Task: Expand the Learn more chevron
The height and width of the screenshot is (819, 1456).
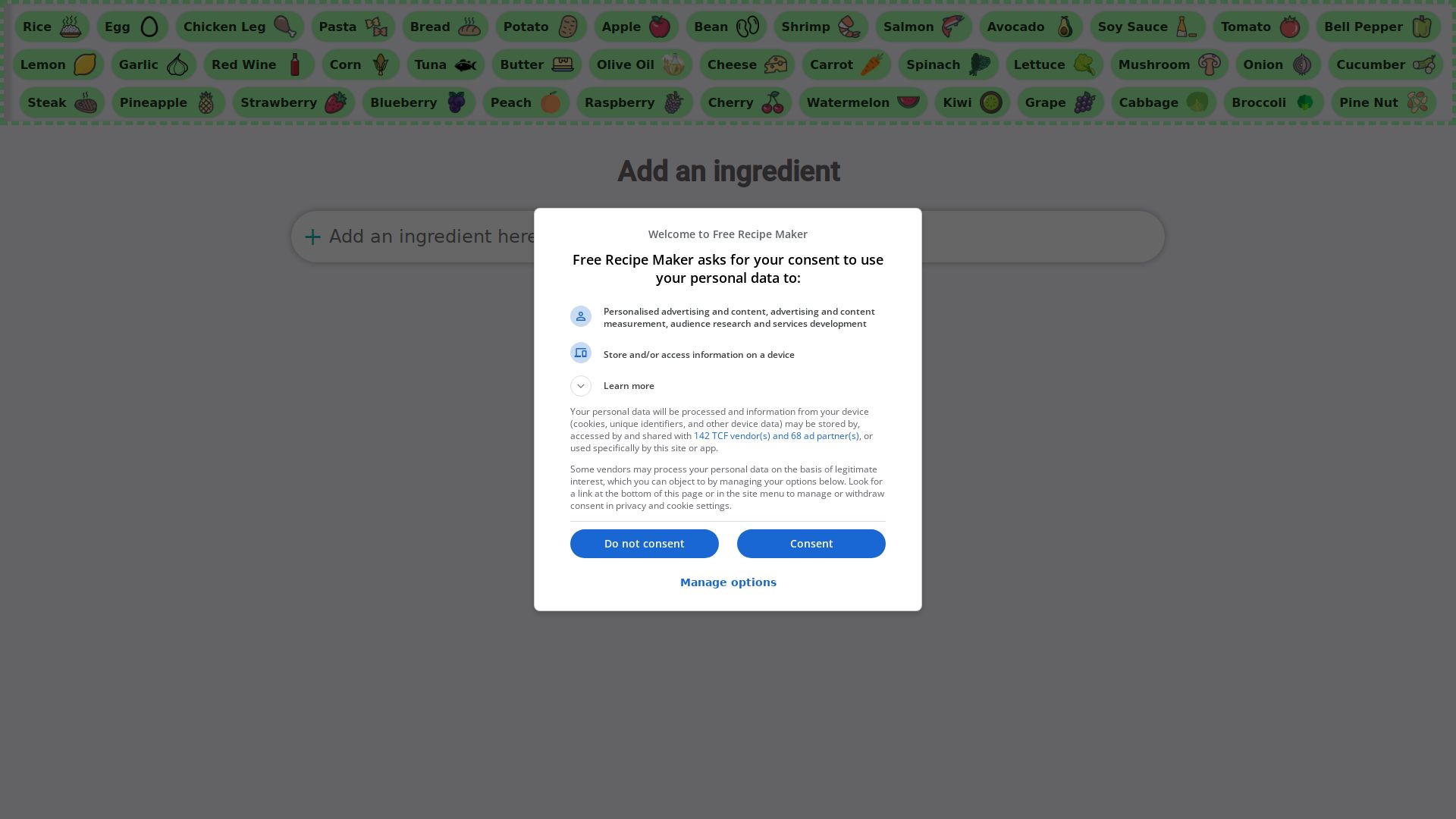Action: [581, 386]
